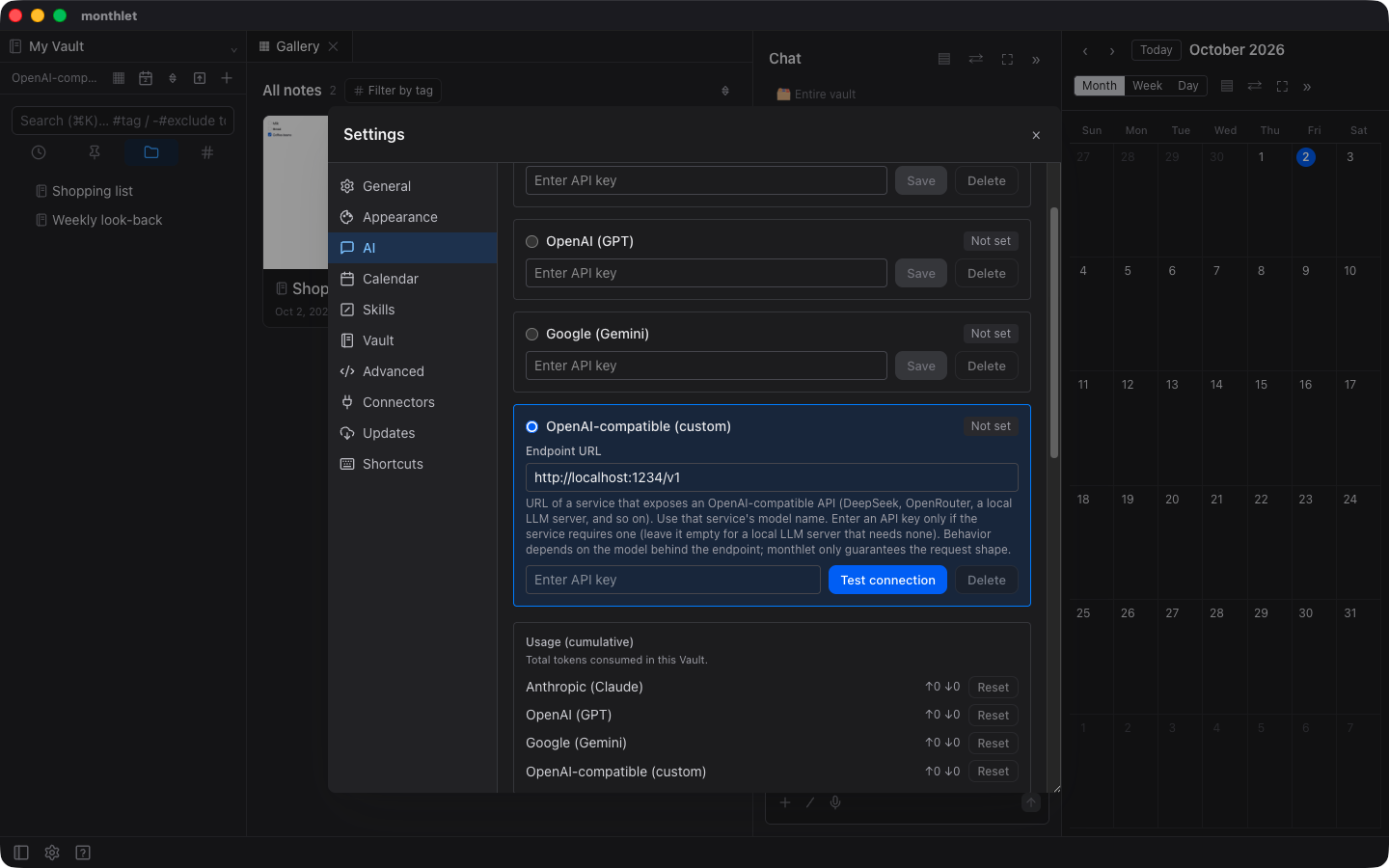This screenshot has width=1389, height=868.
Task: Create a new note with the plus icon
Action: click(x=227, y=78)
